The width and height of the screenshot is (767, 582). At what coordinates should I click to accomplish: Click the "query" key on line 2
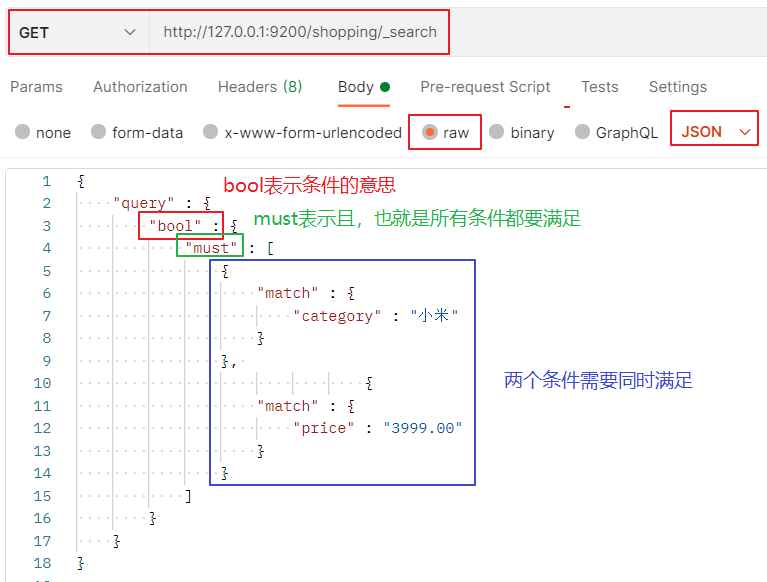(x=143, y=203)
